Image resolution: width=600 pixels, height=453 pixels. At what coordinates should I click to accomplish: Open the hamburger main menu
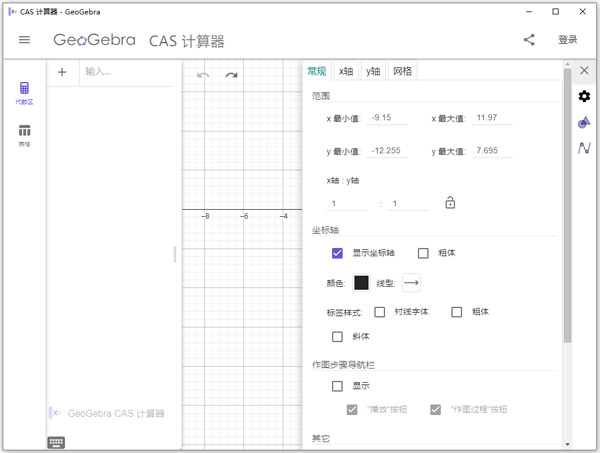tap(24, 40)
